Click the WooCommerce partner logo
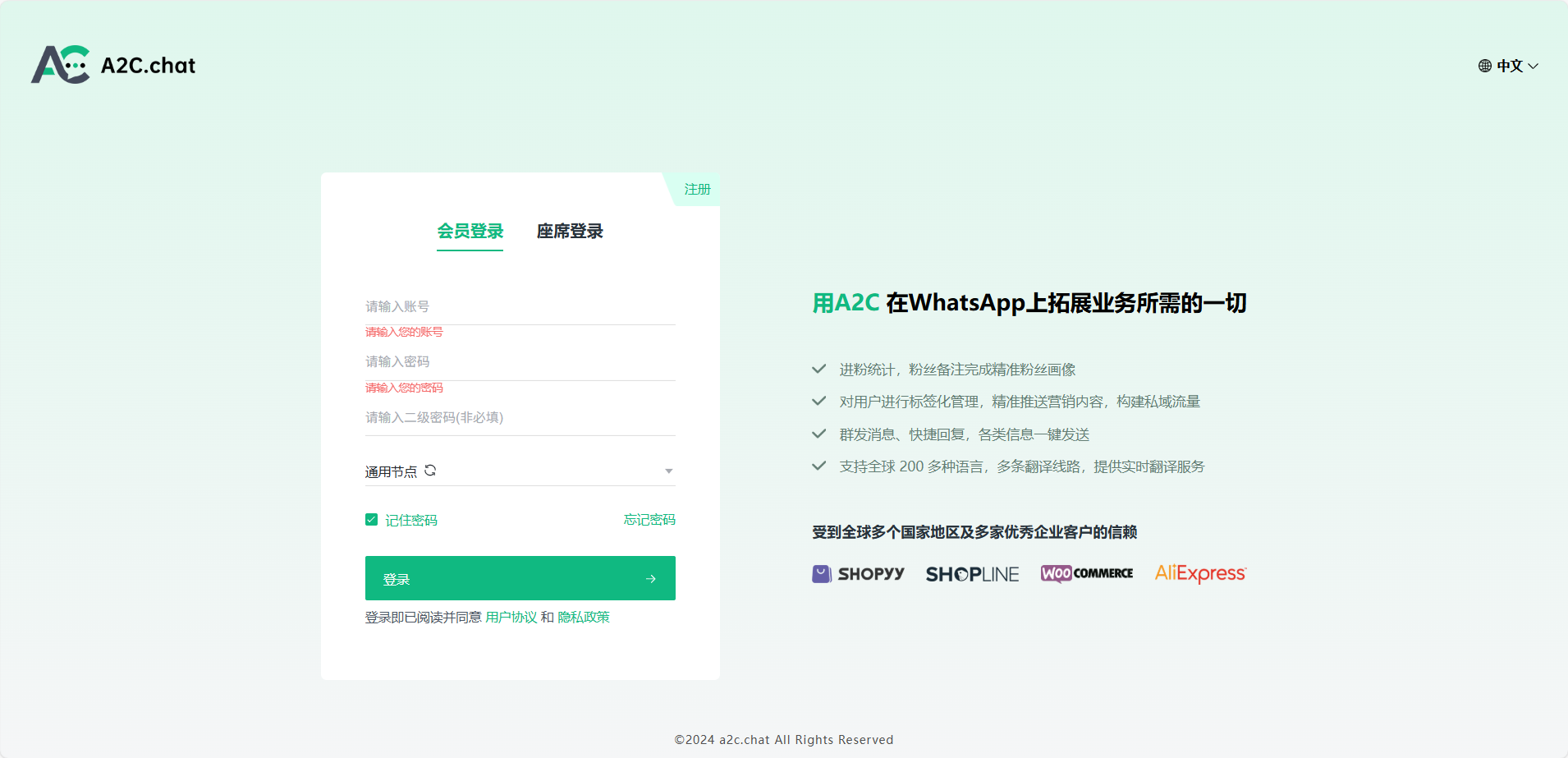Image resolution: width=1568 pixels, height=758 pixels. click(1085, 572)
